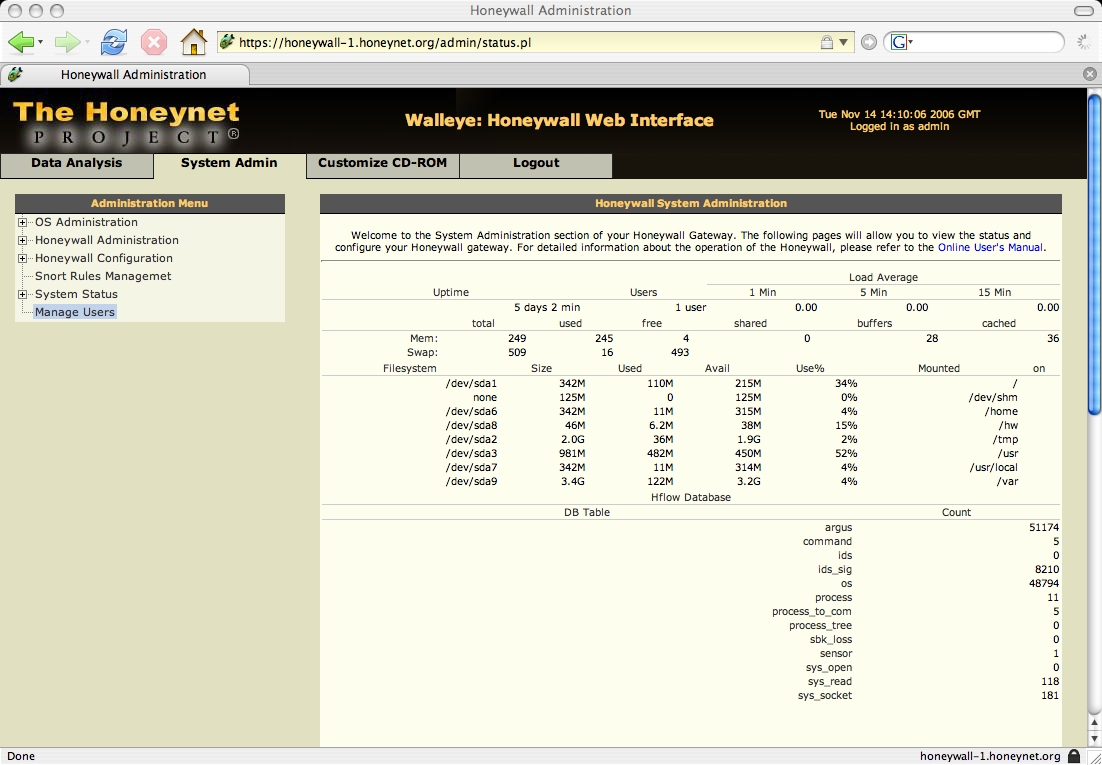
Task: Click the System Status menu link
Action: [x=77, y=294]
